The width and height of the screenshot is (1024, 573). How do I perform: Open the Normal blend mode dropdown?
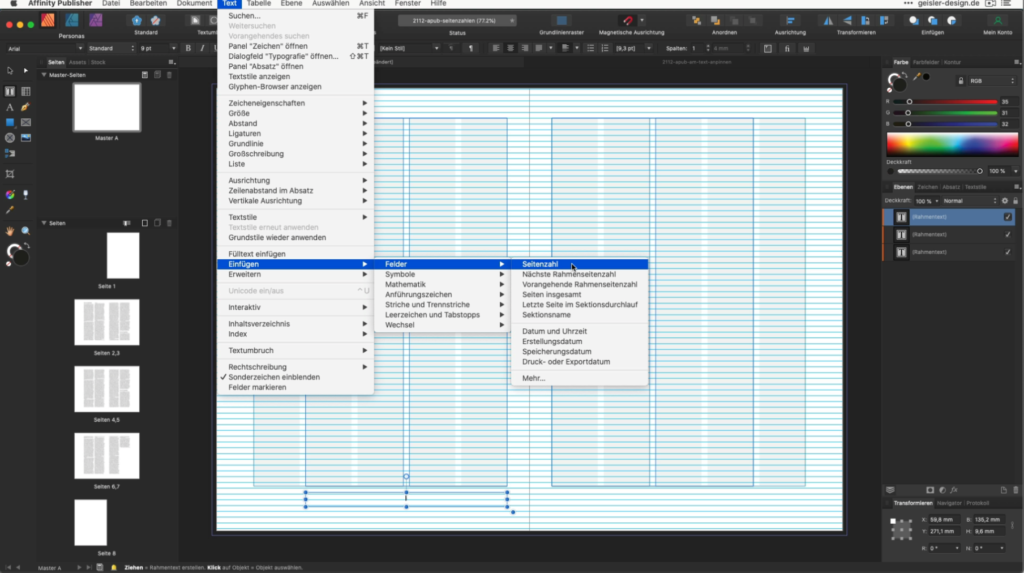point(970,201)
